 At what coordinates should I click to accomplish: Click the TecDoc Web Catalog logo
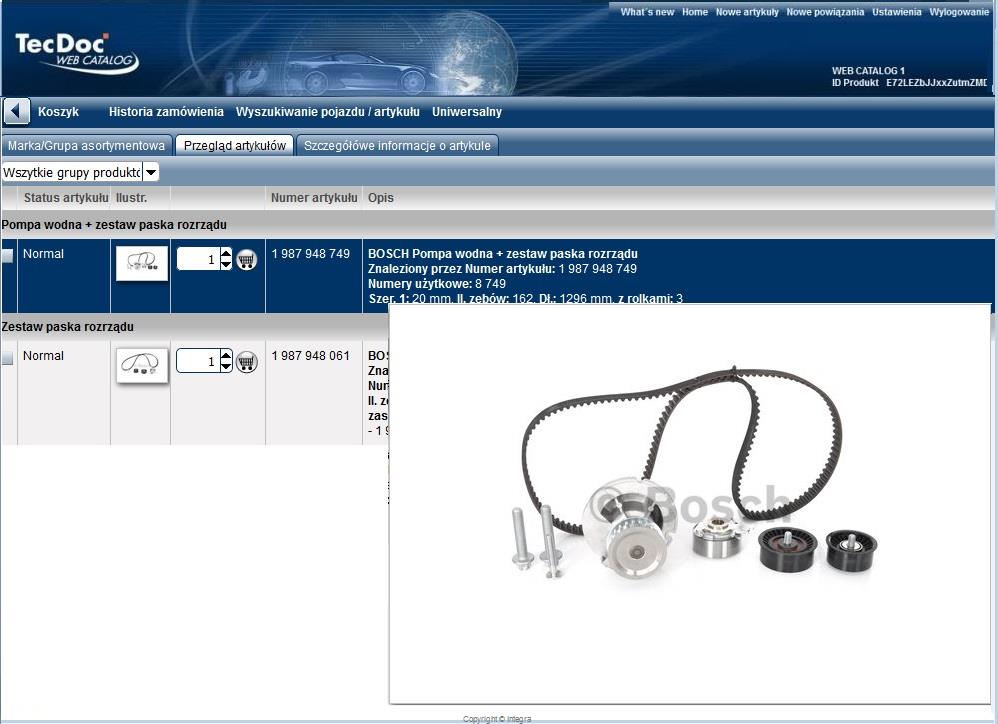(x=77, y=53)
